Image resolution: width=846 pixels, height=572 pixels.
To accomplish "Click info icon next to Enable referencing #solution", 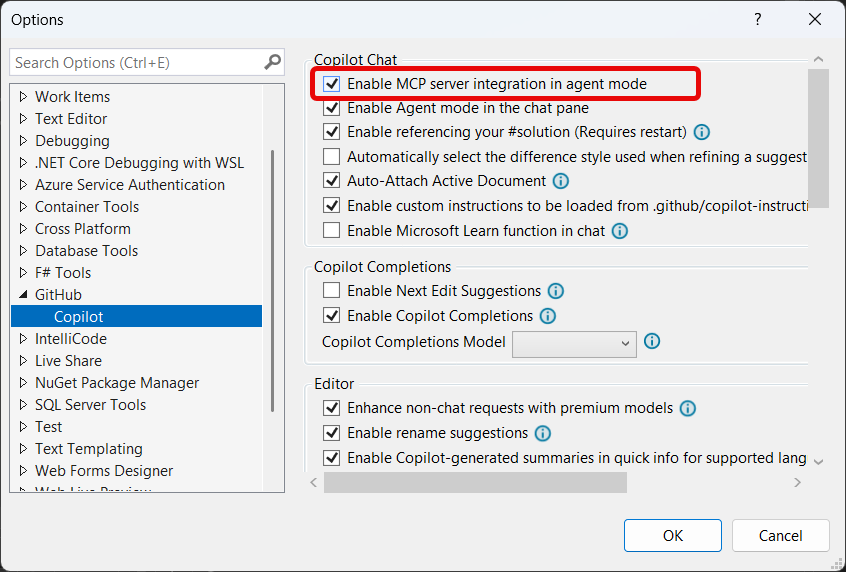I will point(702,132).
